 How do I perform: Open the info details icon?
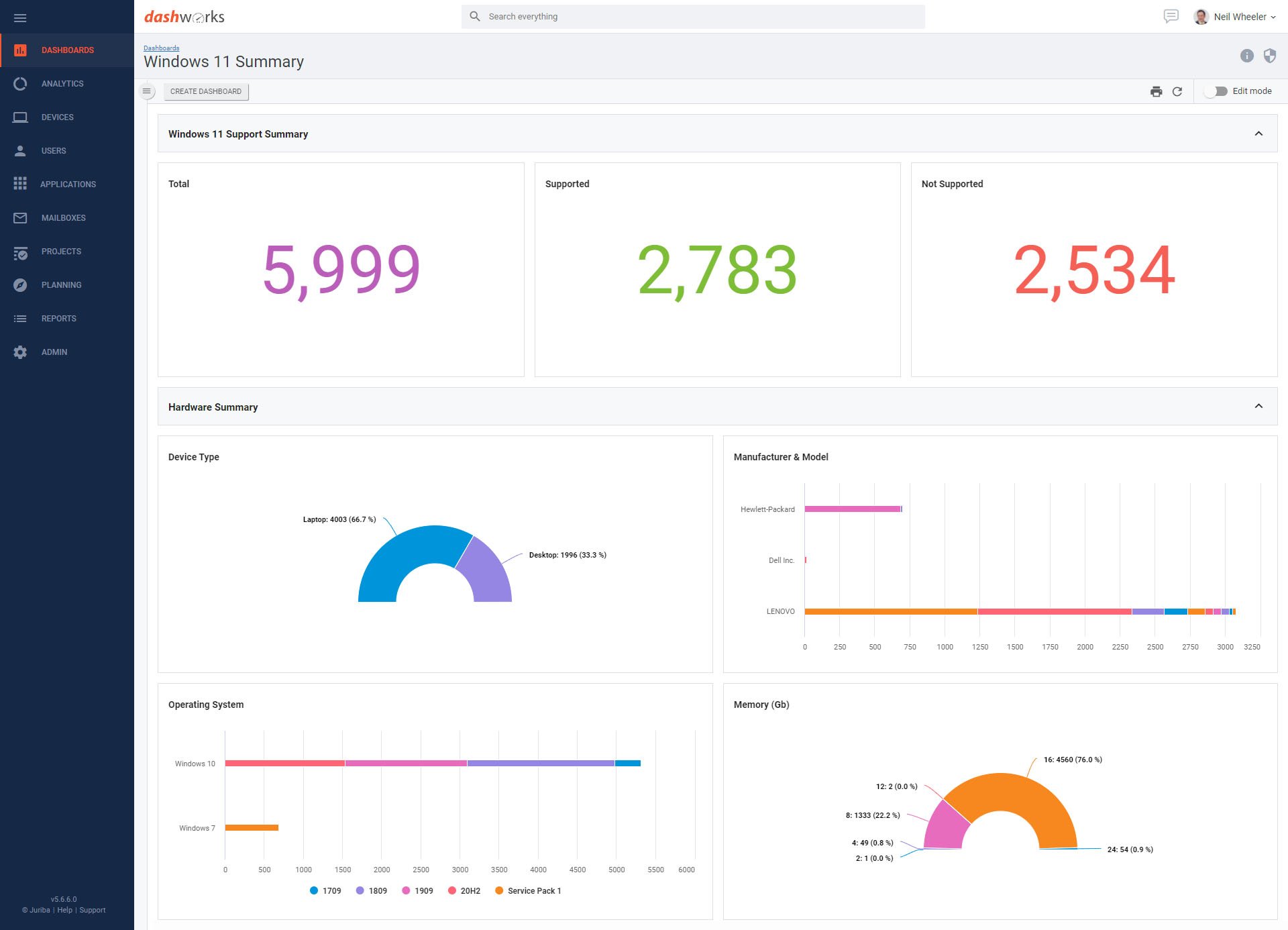click(1246, 56)
